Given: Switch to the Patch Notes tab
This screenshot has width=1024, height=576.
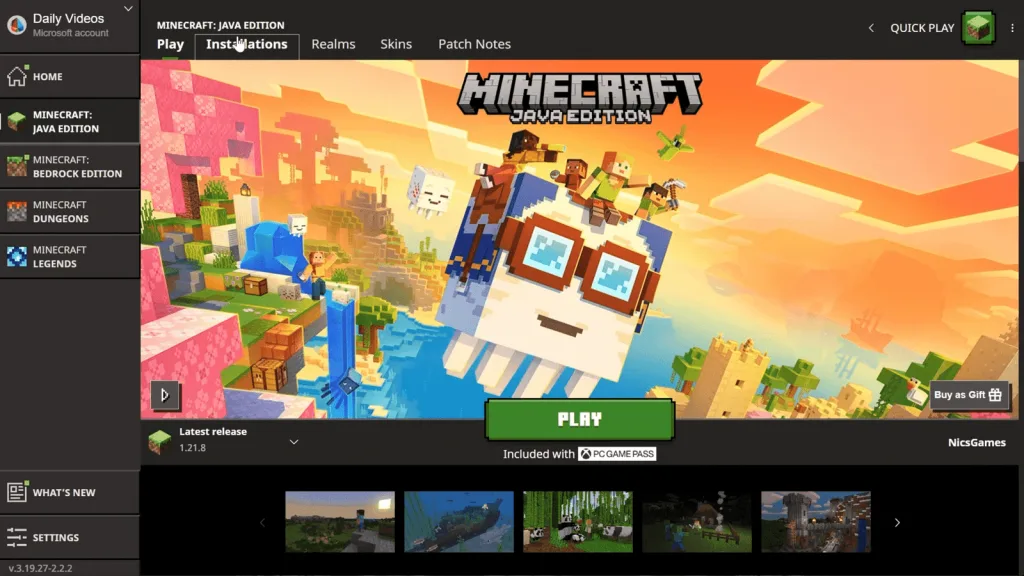Looking at the screenshot, I should (474, 44).
